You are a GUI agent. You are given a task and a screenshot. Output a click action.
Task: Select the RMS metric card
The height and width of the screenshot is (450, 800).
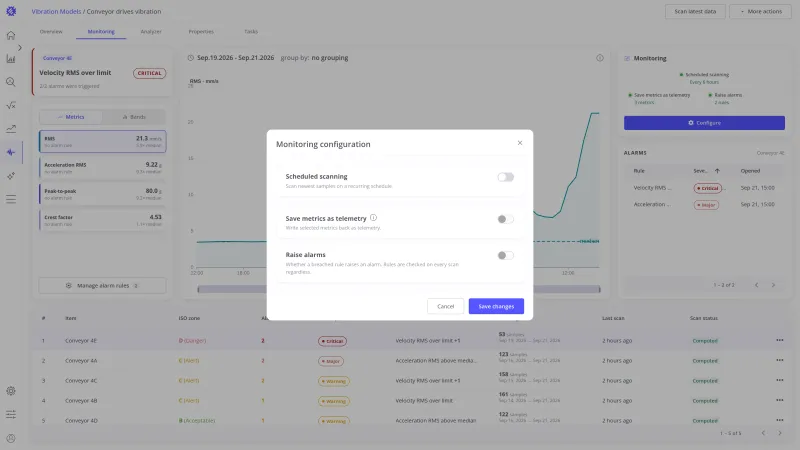103,141
